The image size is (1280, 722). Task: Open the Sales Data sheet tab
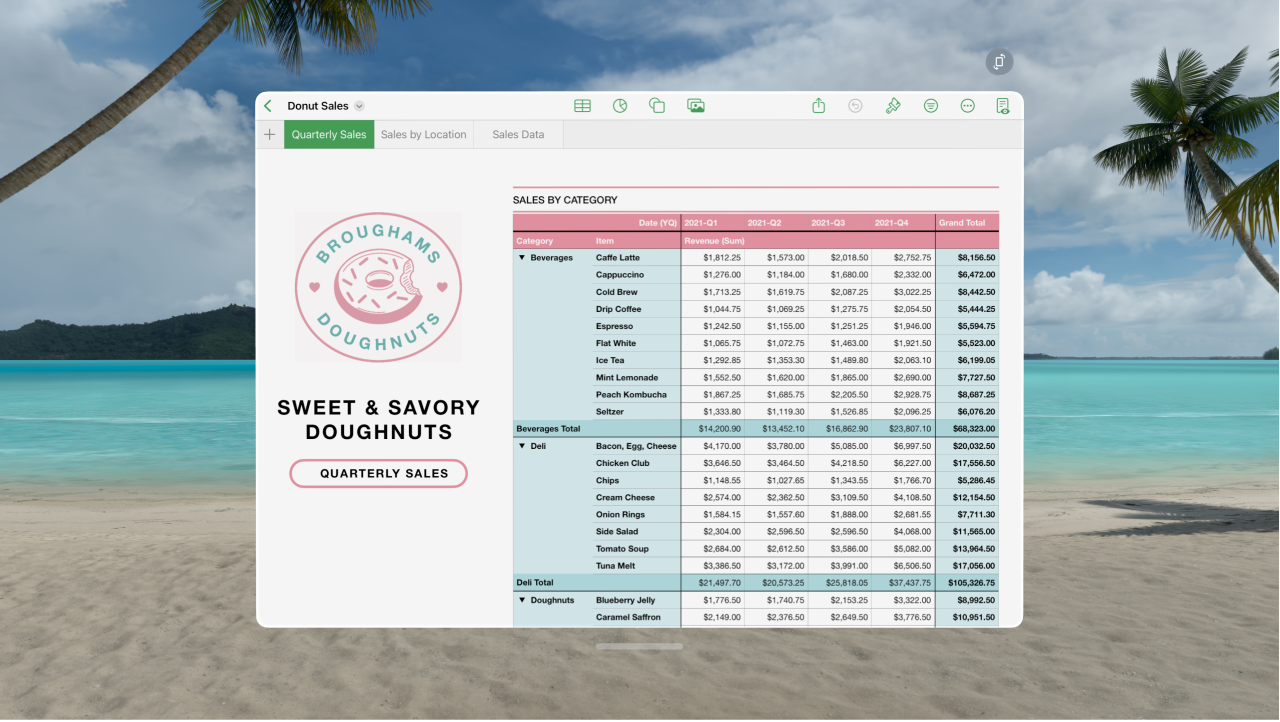(x=517, y=134)
